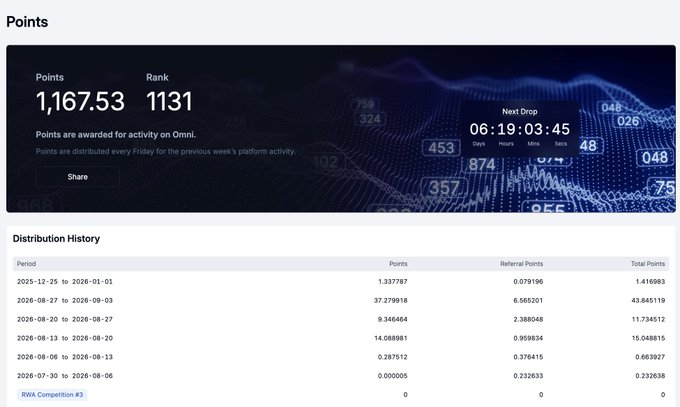The height and width of the screenshot is (407, 680).
Task: Select the points value 0.287512
Action: pos(393,357)
